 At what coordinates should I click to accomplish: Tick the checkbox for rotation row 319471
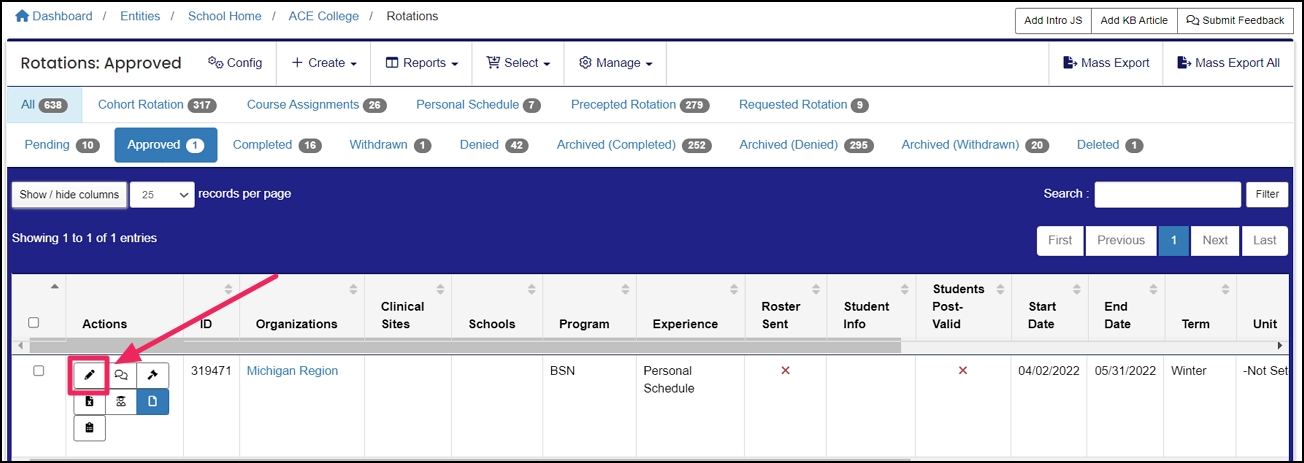pyautogui.click(x=38, y=371)
